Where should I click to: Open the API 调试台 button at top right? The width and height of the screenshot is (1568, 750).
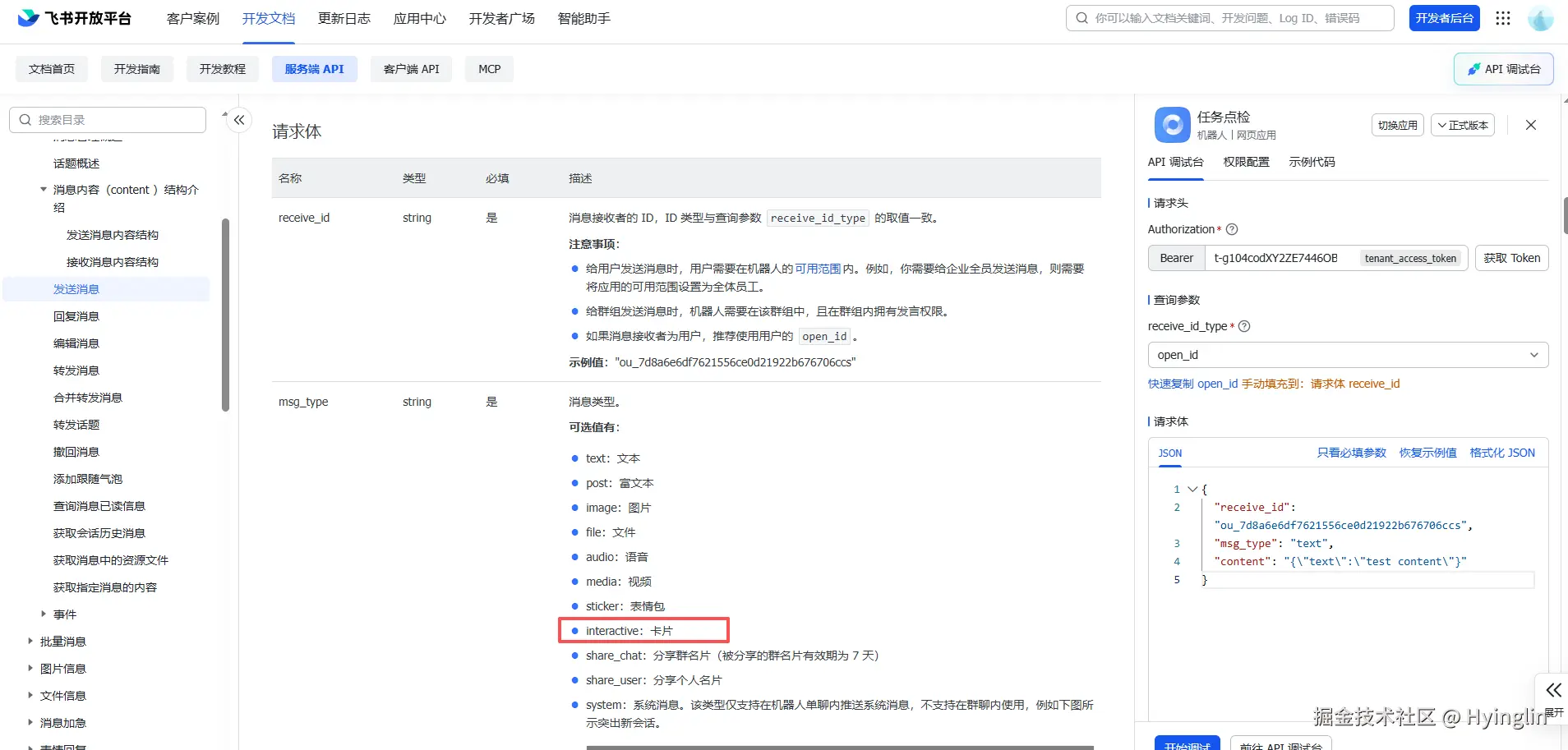(1504, 69)
